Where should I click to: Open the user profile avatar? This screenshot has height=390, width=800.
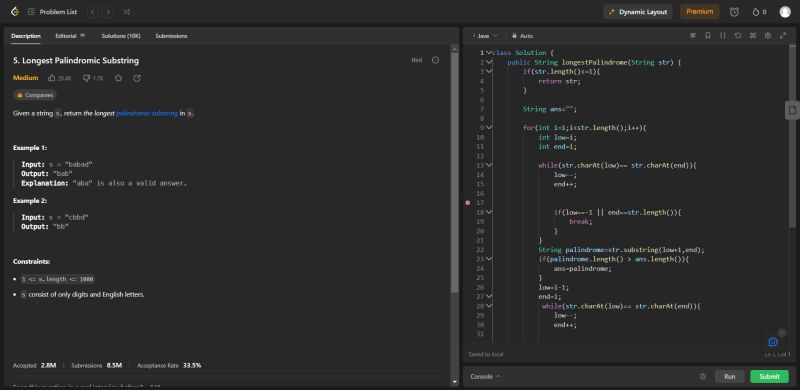click(785, 12)
